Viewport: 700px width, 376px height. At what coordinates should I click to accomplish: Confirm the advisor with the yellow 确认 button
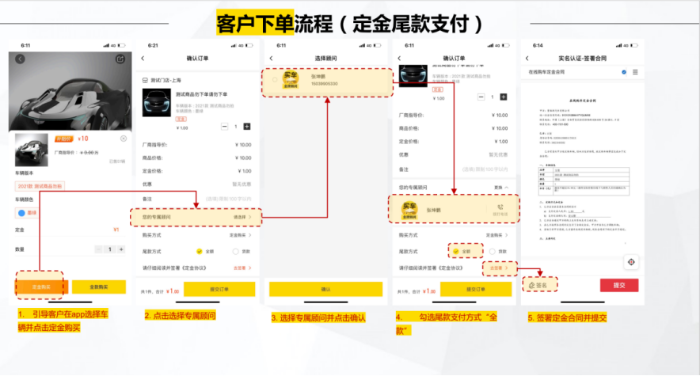click(x=326, y=289)
